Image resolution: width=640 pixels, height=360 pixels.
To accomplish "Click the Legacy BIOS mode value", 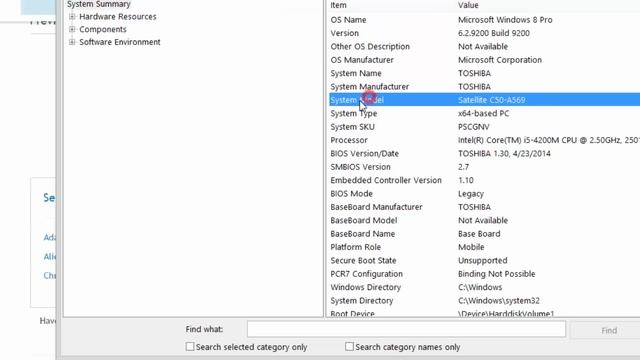I will tap(471, 194).
